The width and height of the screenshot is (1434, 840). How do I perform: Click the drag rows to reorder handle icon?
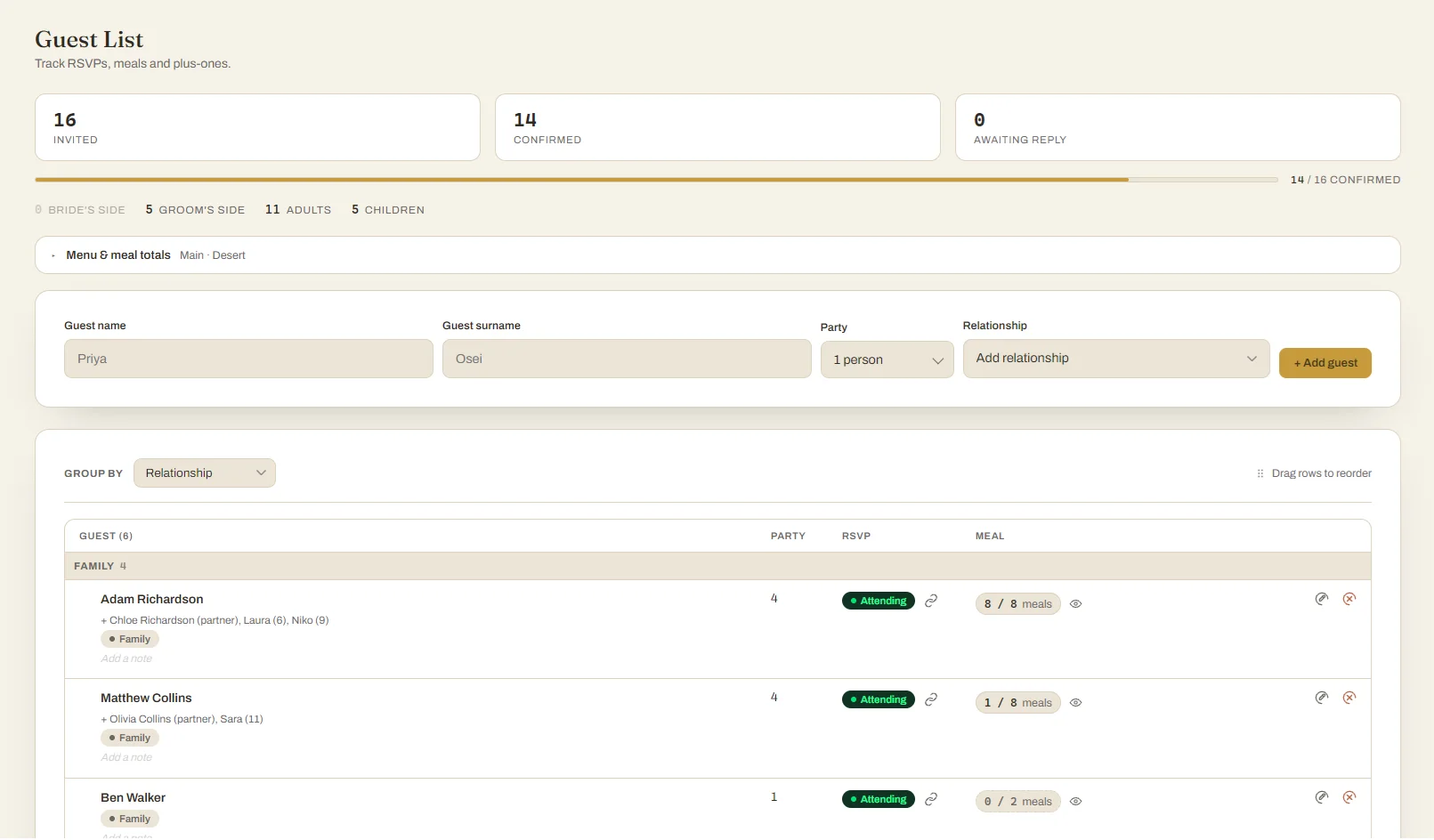click(1260, 473)
